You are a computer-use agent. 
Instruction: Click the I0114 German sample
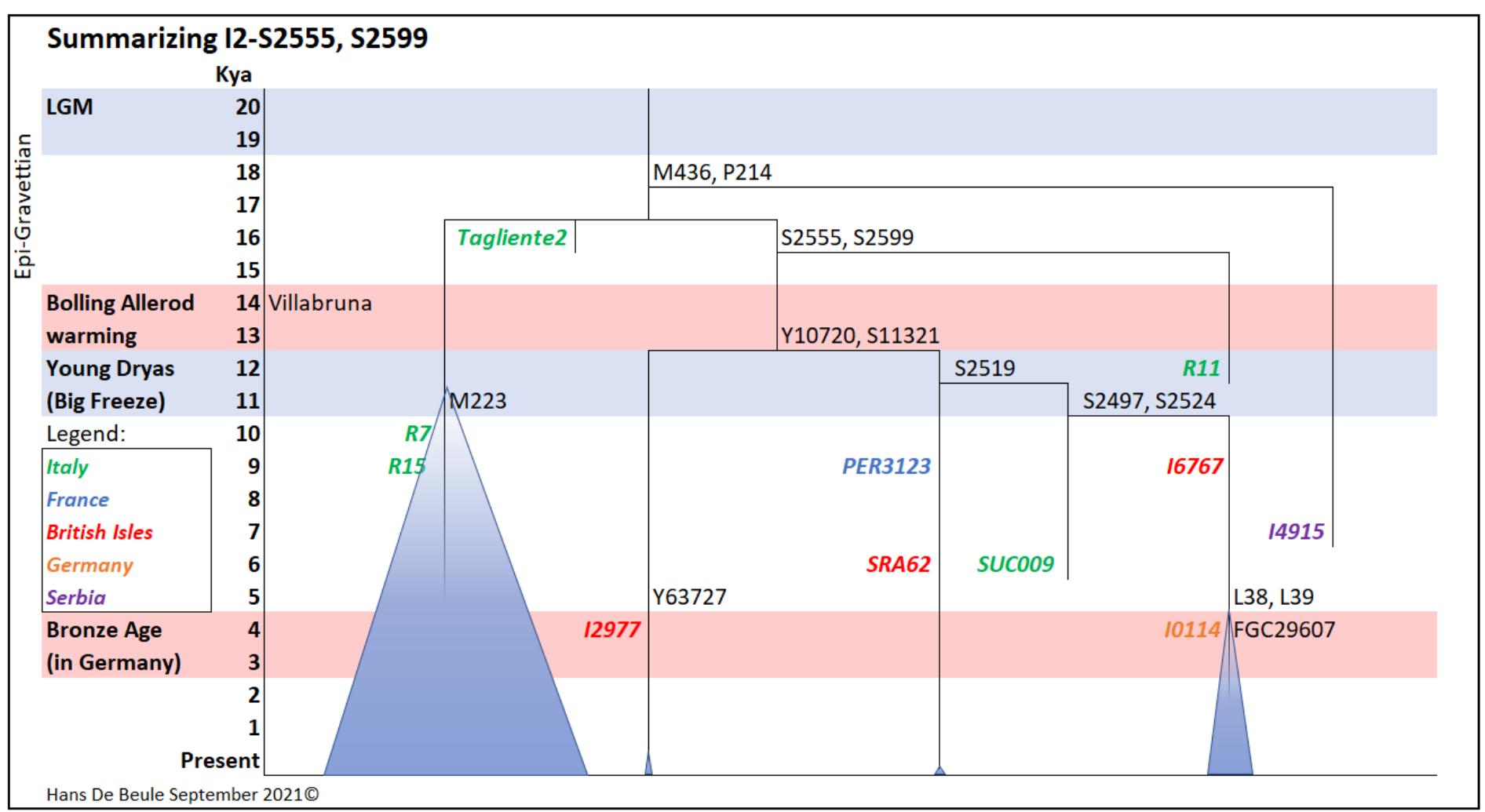(1192, 629)
